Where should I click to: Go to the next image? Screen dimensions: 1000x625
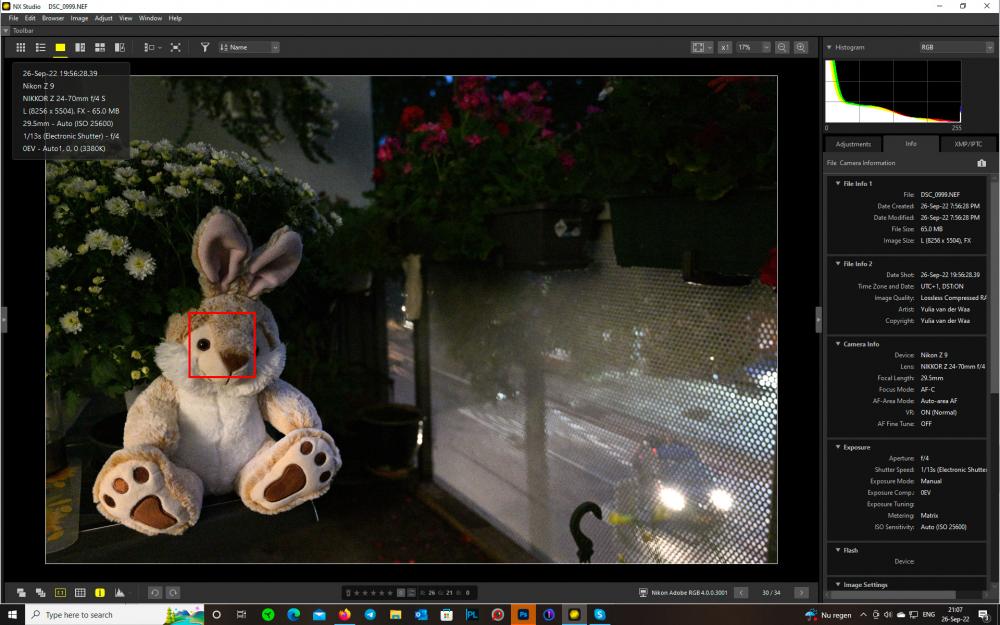pyautogui.click(x=802, y=592)
